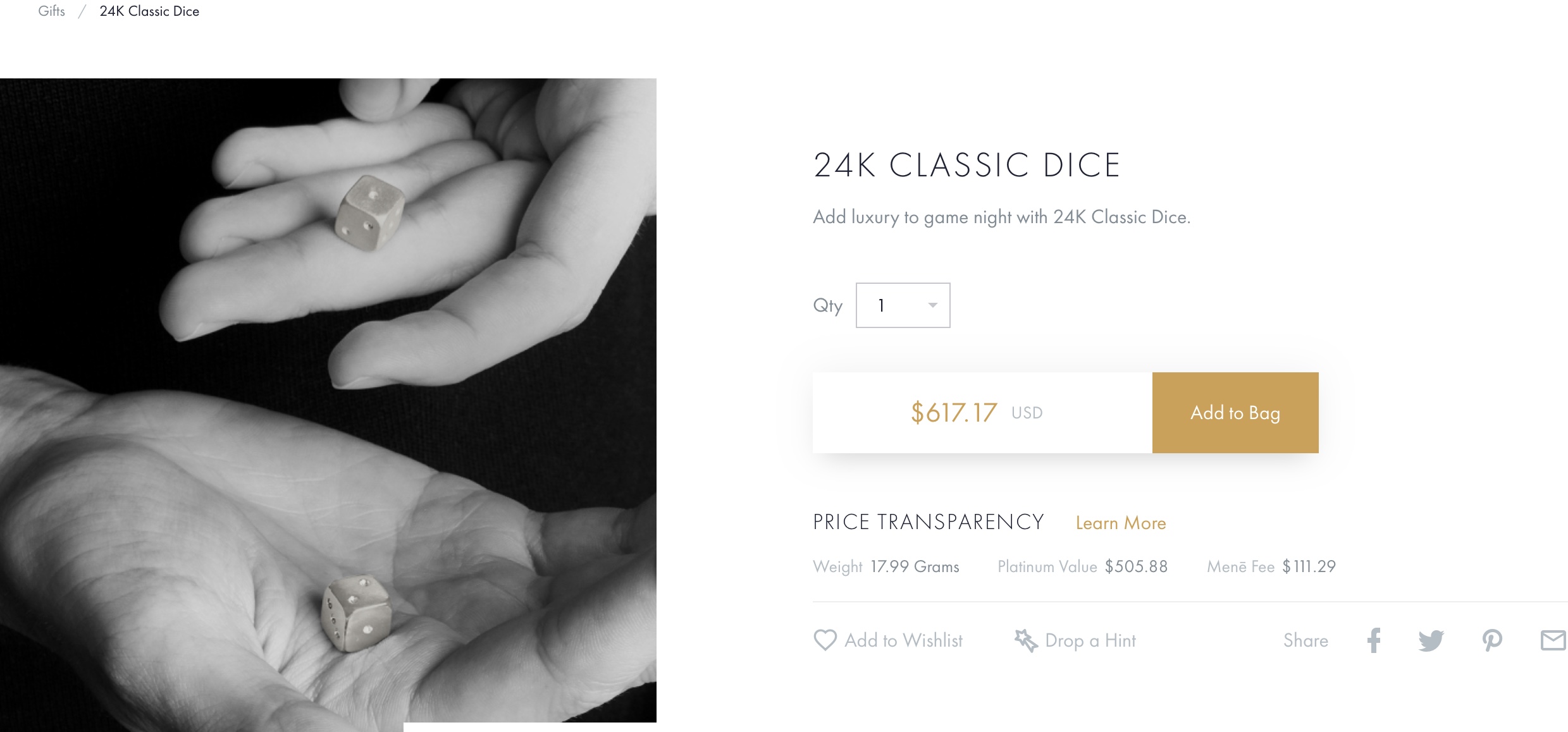The height and width of the screenshot is (732, 1568).
Task: Open the Qty dropdown
Action: (903, 305)
